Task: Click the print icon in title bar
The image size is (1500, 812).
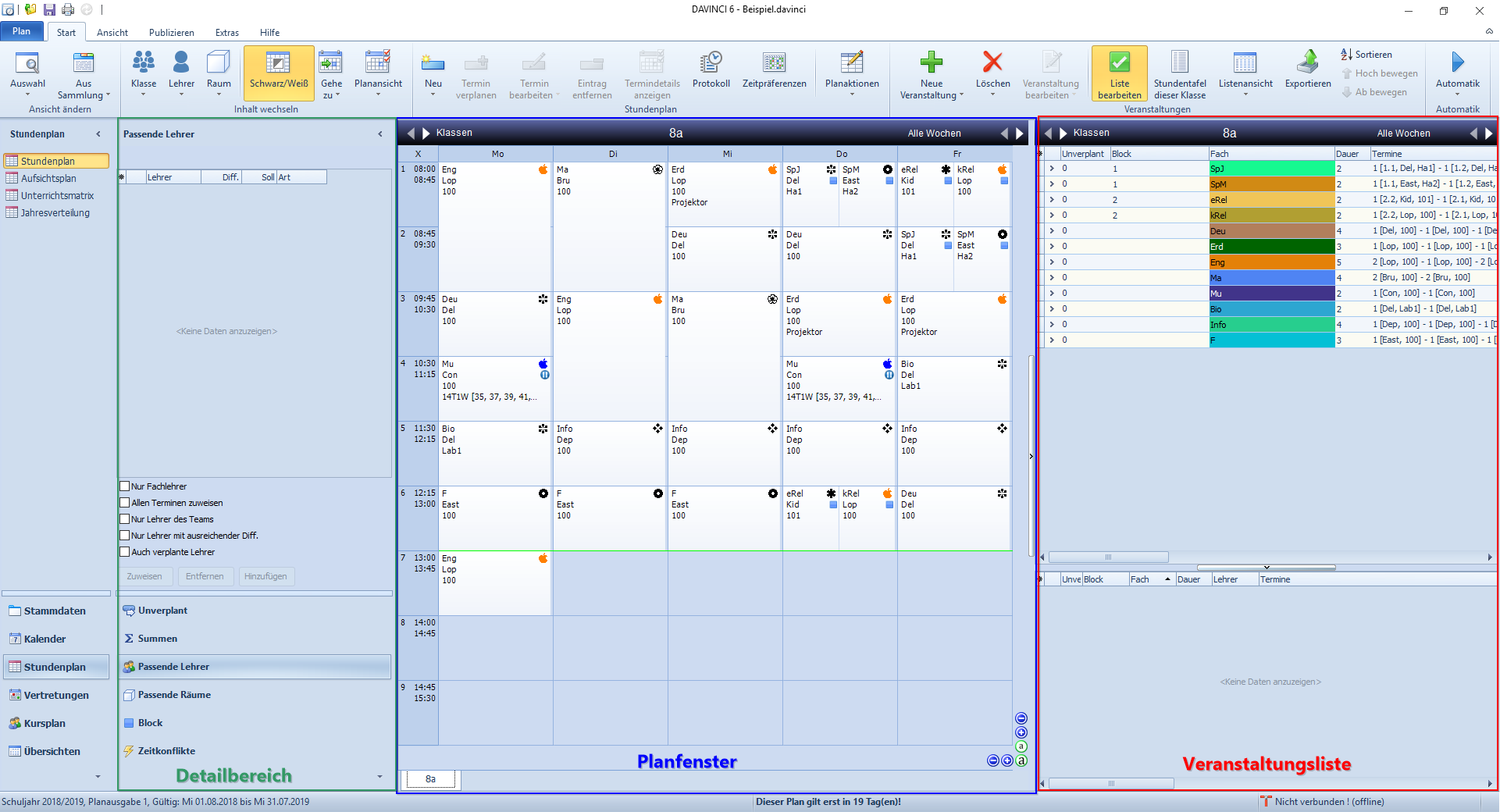Action: pyautogui.click(x=68, y=9)
